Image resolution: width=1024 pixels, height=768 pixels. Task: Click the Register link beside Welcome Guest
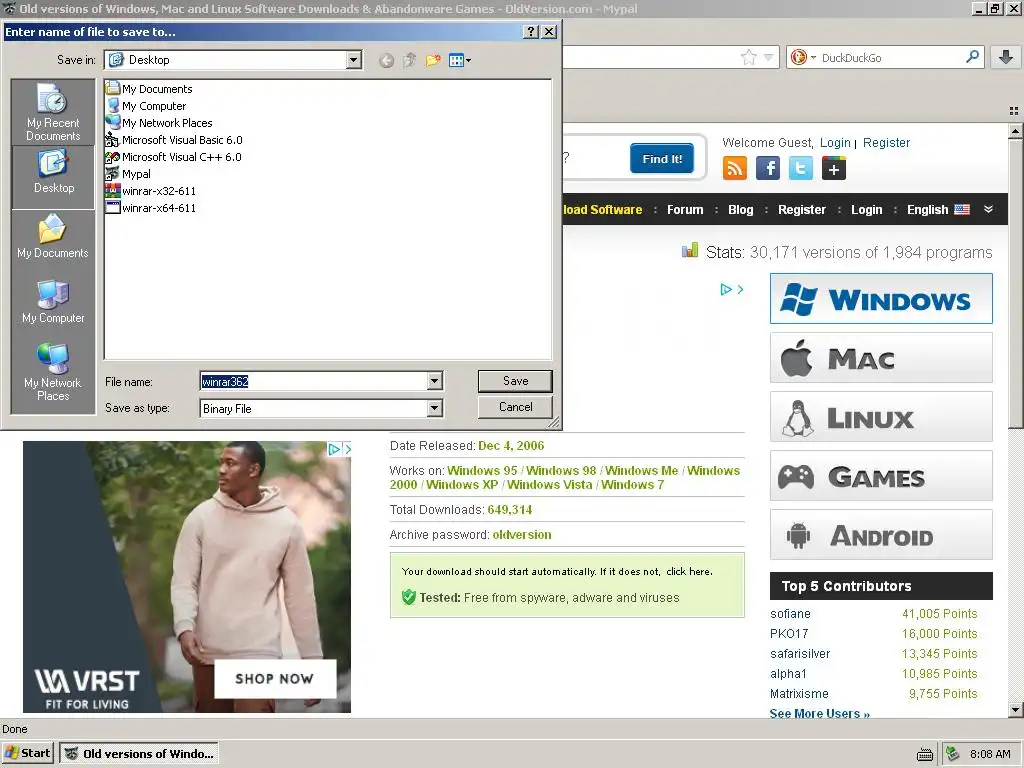(886, 142)
